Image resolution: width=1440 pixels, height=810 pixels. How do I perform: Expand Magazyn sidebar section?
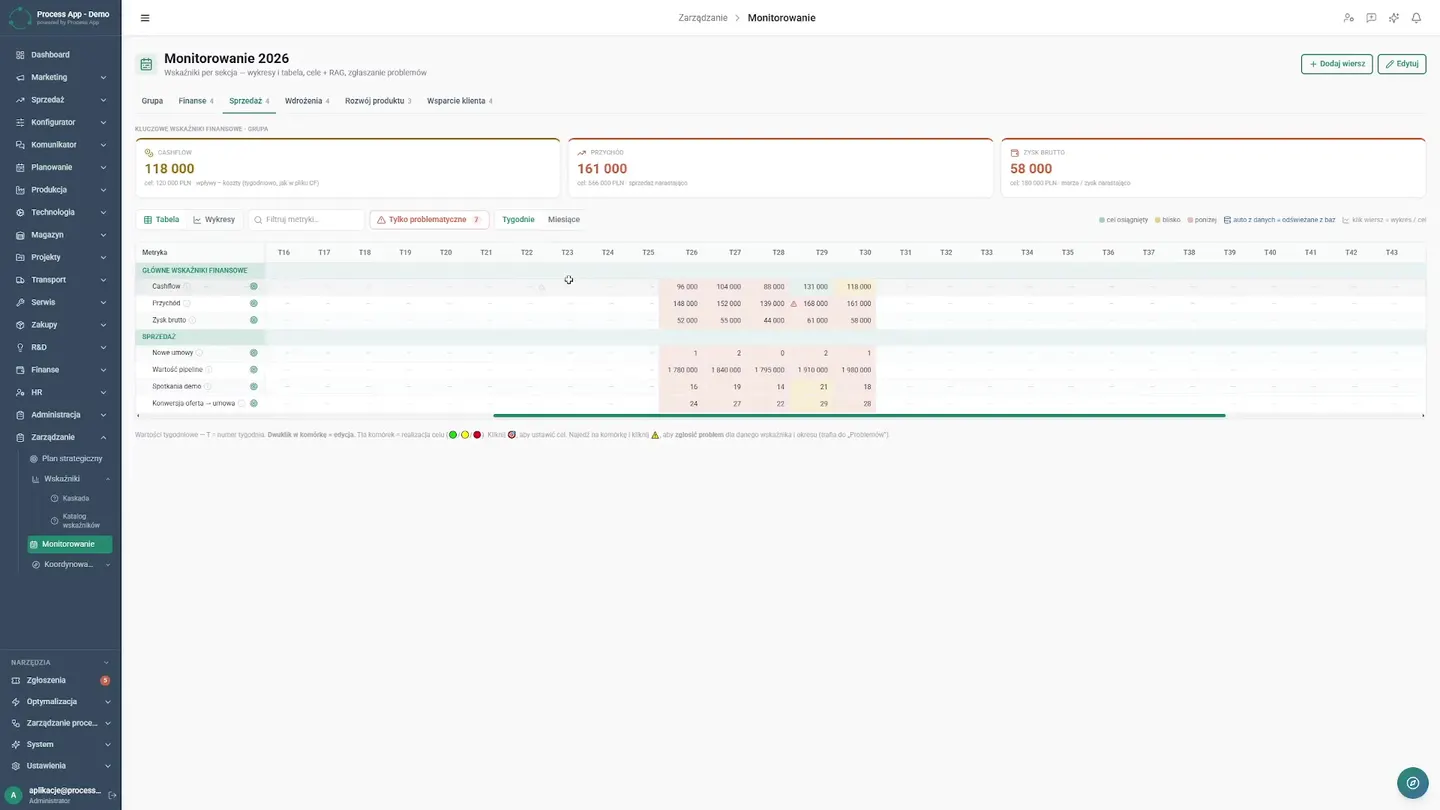[x=60, y=235]
